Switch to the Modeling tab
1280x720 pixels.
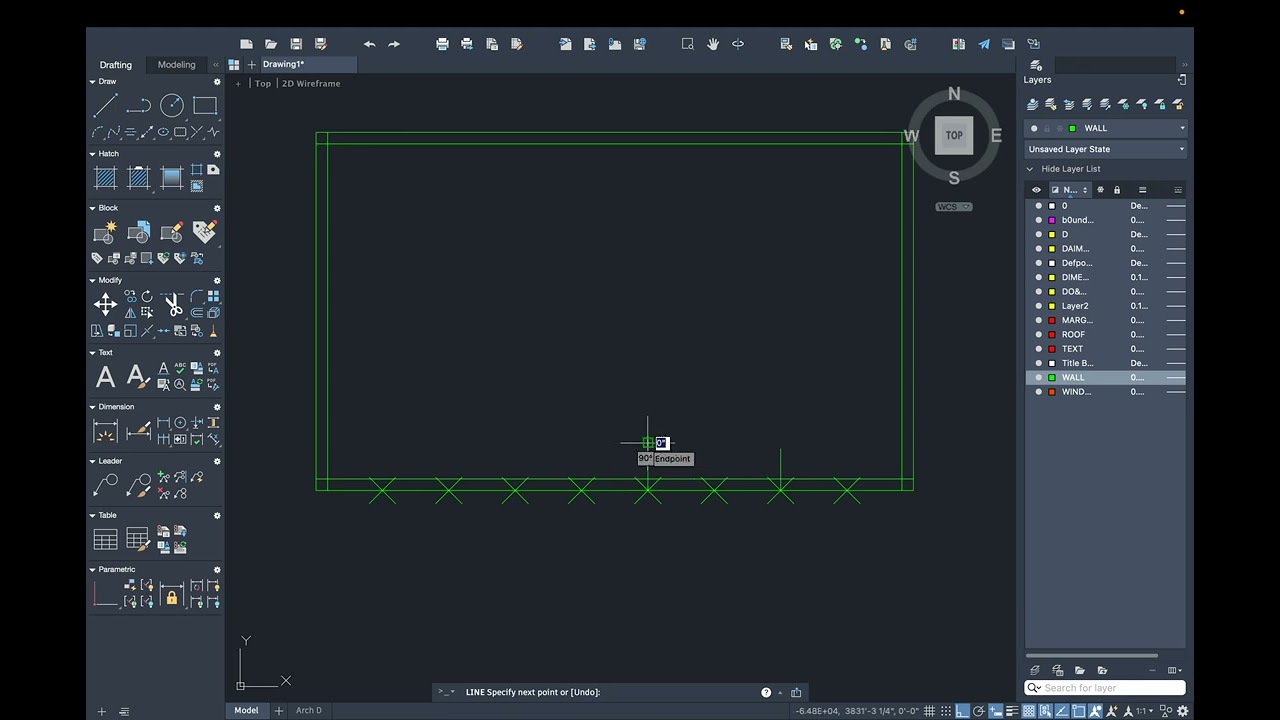[177, 65]
